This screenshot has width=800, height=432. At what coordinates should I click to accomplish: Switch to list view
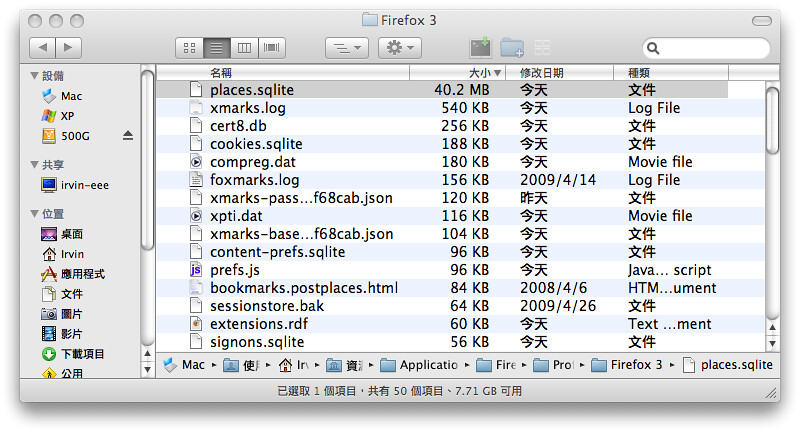pyautogui.click(x=216, y=48)
